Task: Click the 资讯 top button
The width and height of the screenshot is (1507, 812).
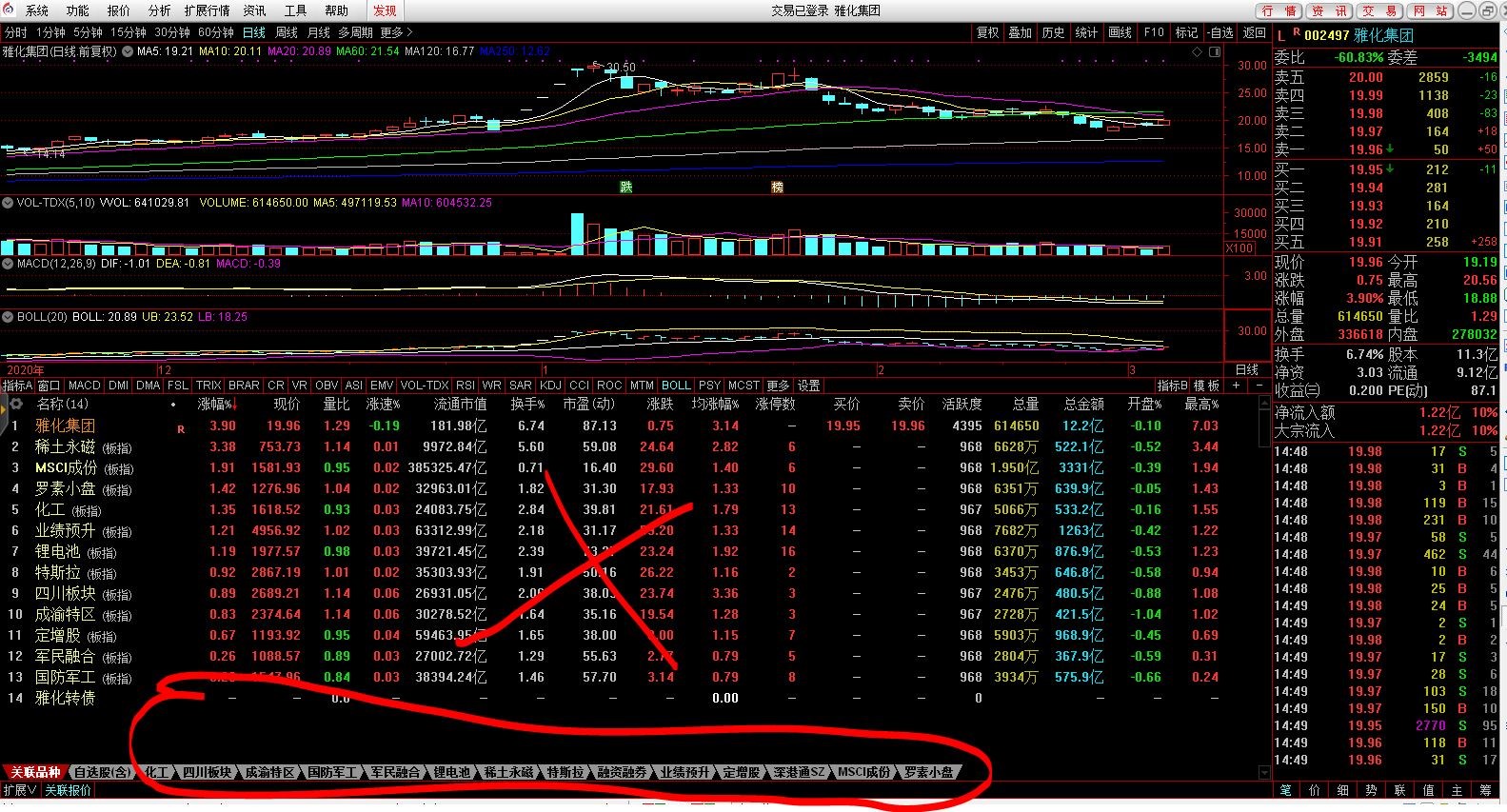Action: point(1329,10)
